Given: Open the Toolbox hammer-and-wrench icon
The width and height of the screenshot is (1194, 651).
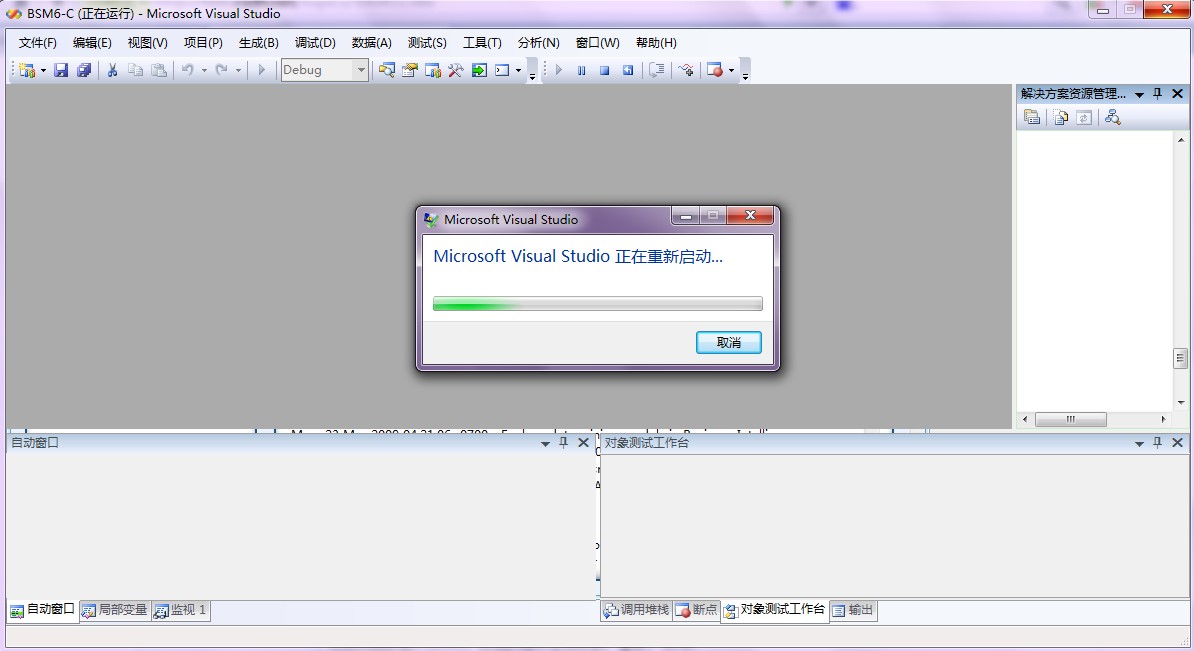Looking at the screenshot, I should tap(455, 70).
